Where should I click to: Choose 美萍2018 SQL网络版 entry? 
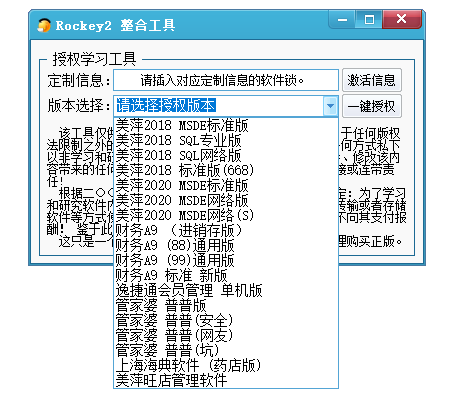(226, 156)
